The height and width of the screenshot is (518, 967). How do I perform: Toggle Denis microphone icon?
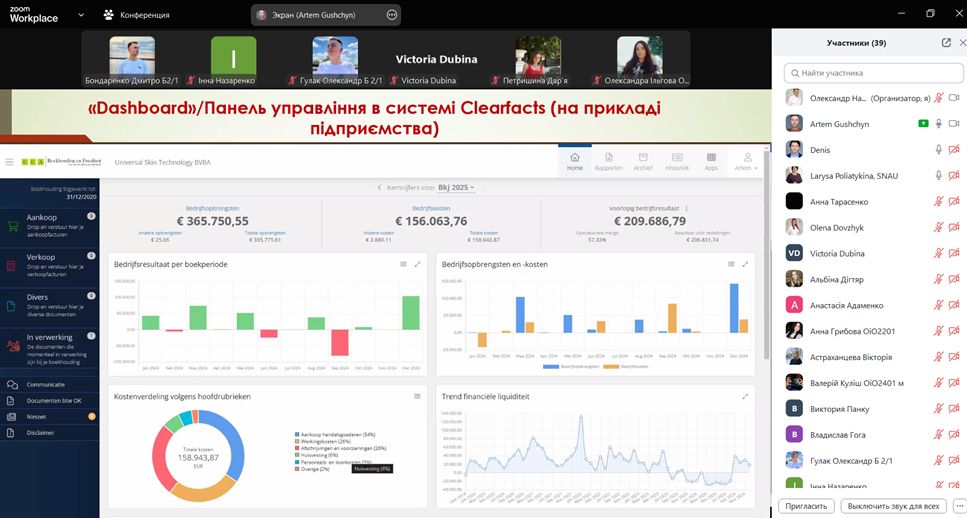pos(939,150)
